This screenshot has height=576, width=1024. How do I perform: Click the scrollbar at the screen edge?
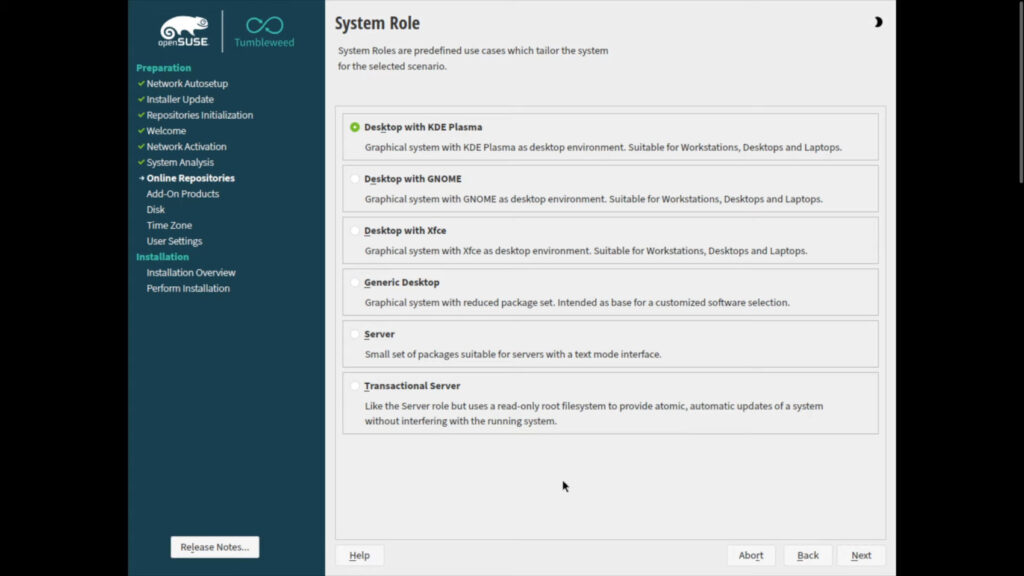1021,91
